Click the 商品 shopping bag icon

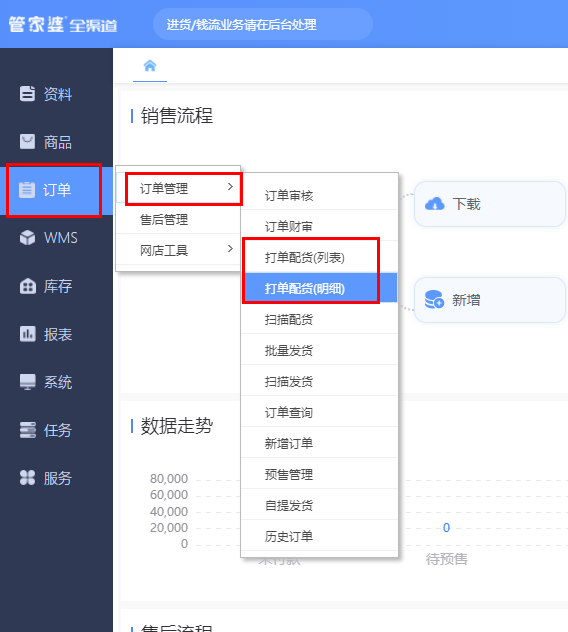click(27, 142)
